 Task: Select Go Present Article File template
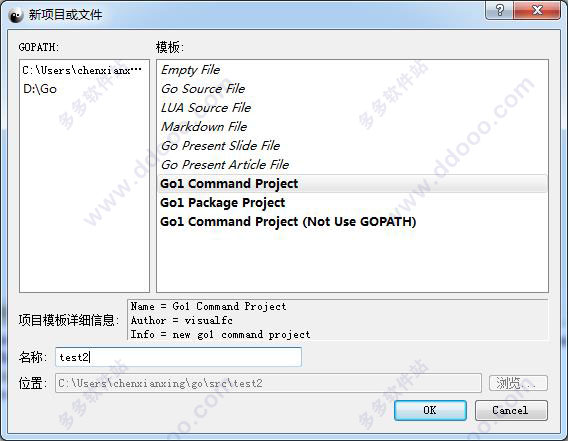tap(352, 165)
